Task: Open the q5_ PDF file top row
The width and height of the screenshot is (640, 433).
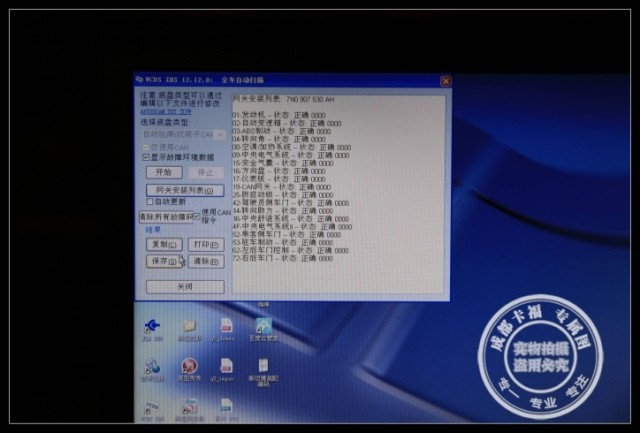Action: tap(226, 325)
